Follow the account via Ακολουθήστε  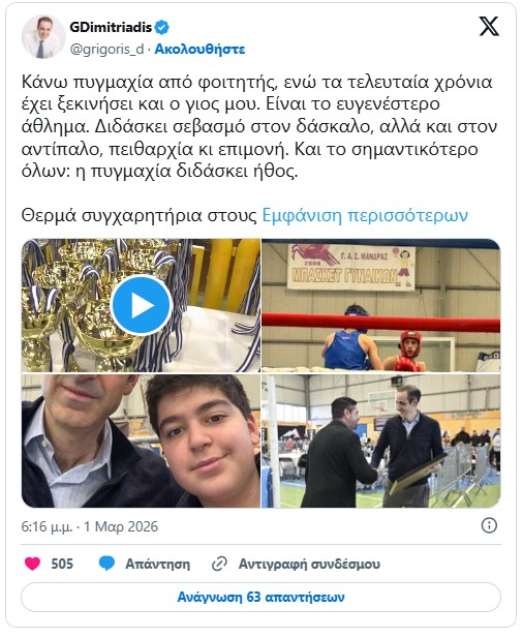coord(200,49)
